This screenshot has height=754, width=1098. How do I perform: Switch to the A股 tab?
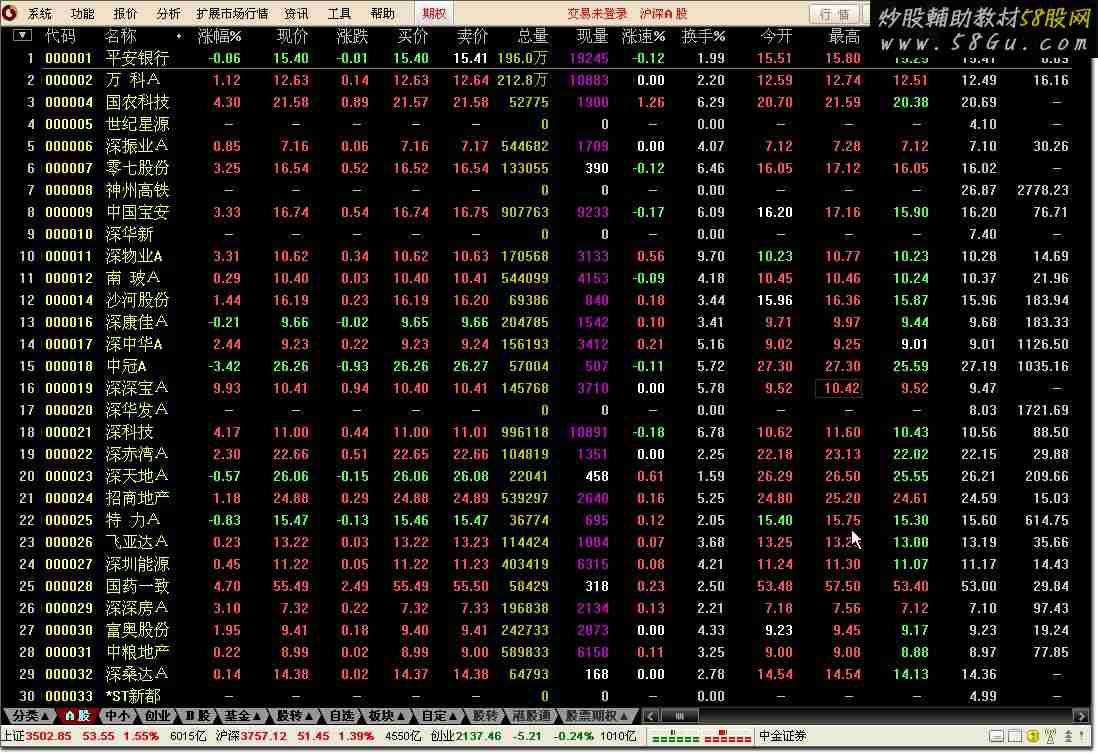(77, 715)
